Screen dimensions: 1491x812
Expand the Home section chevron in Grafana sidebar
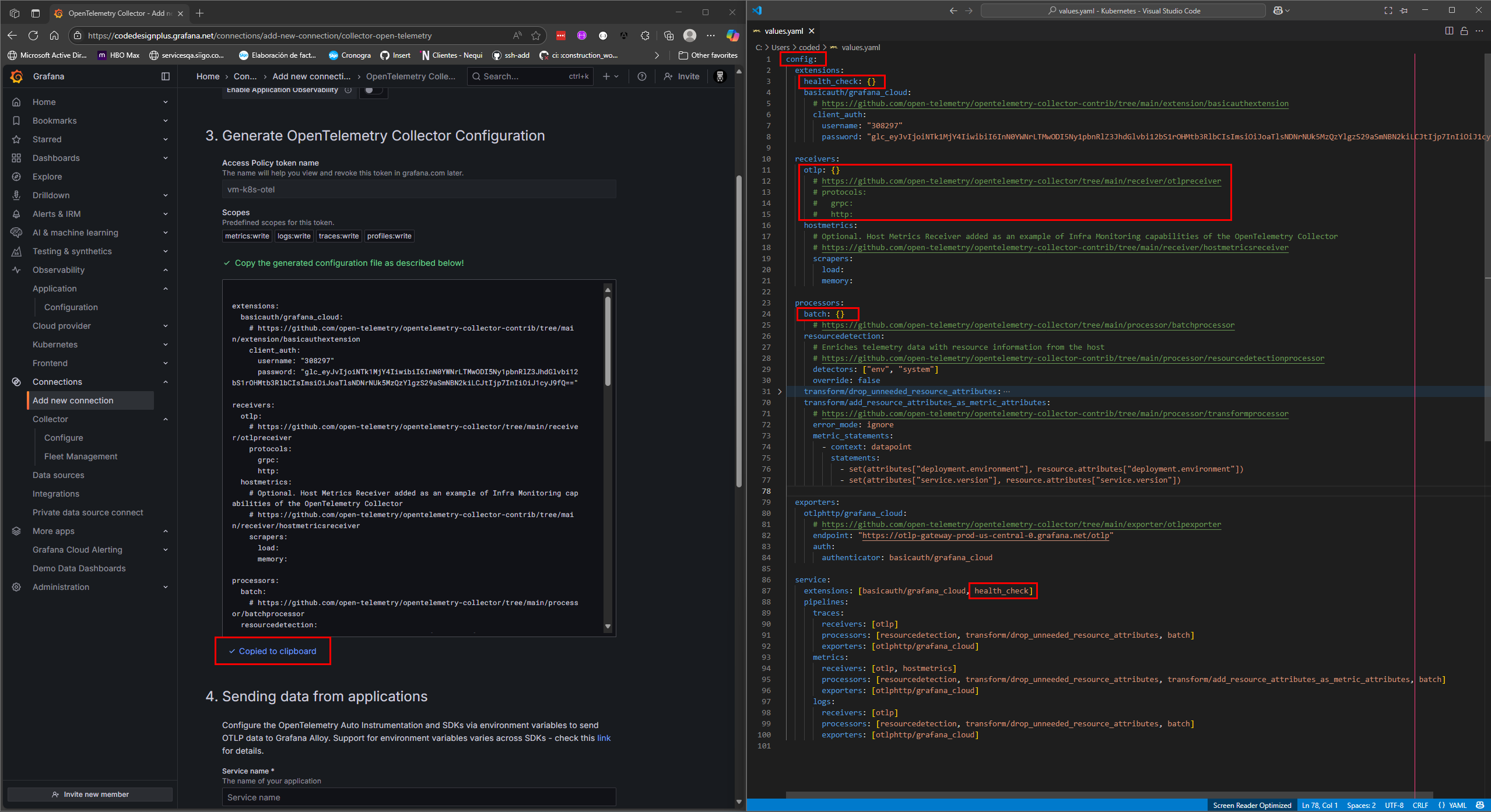[166, 102]
